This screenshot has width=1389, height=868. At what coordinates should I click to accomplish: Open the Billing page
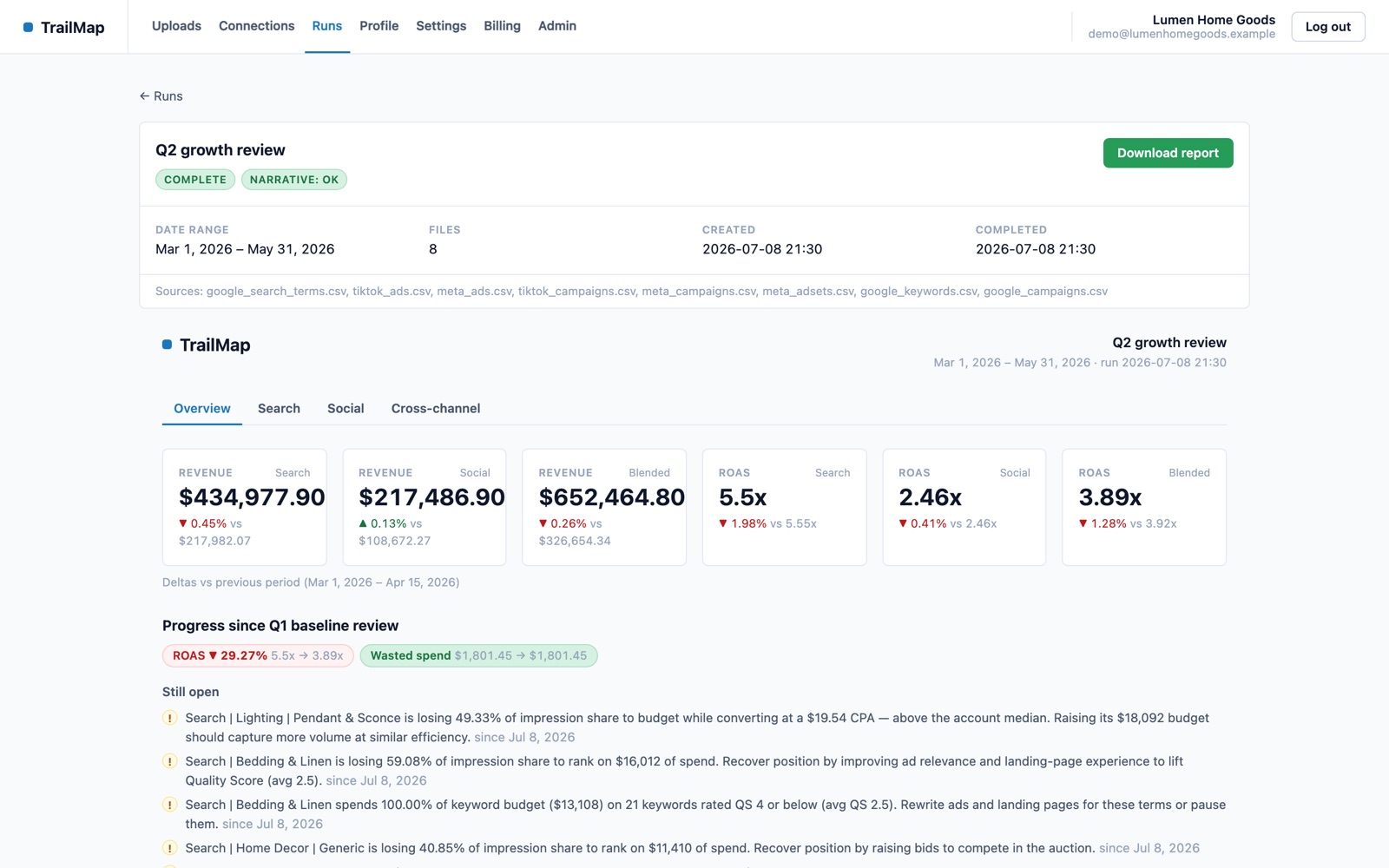[x=502, y=26]
